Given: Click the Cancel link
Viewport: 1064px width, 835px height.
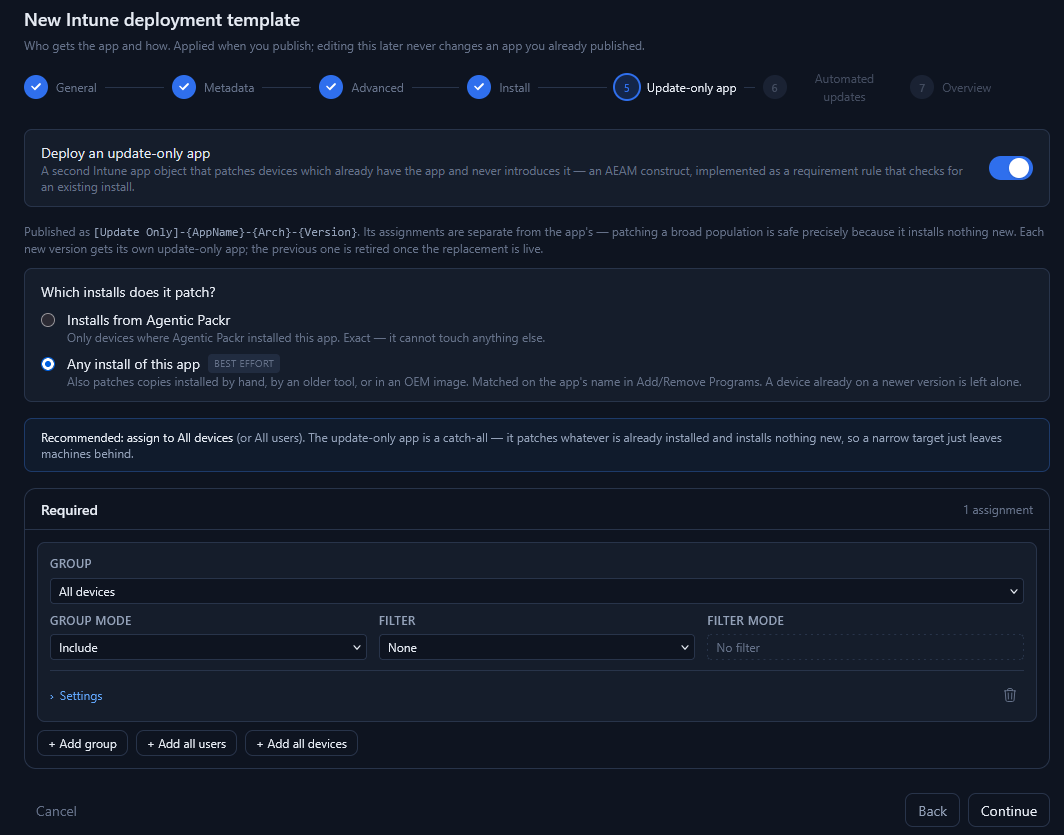Looking at the screenshot, I should [x=56, y=811].
